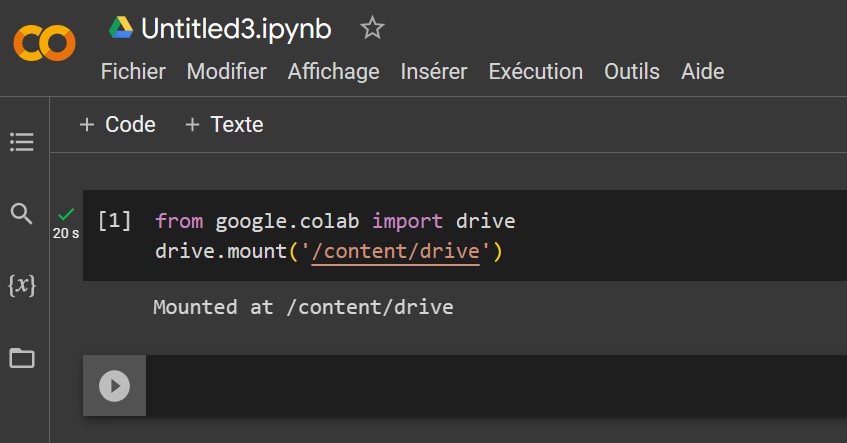Click the green checkmark execution status
Viewport: 847px width, 443px height.
click(x=66, y=214)
